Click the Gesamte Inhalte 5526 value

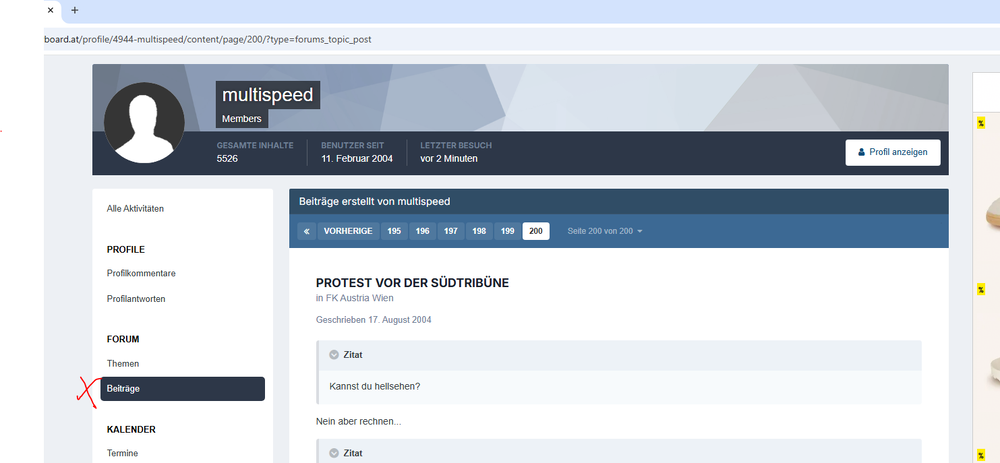(227, 159)
